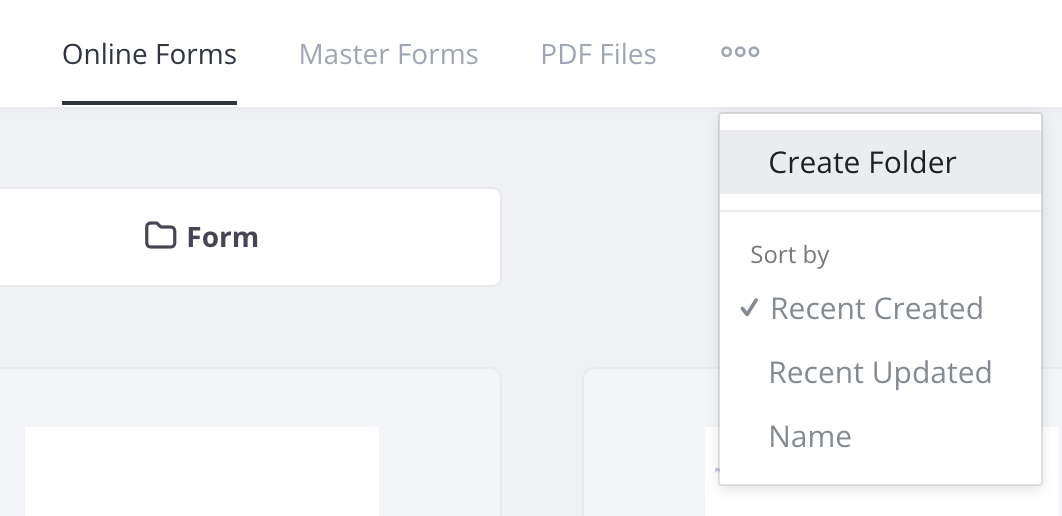Viewport: 1062px width, 516px height.
Task: Sort forms by Recent Updated
Action: [x=880, y=372]
